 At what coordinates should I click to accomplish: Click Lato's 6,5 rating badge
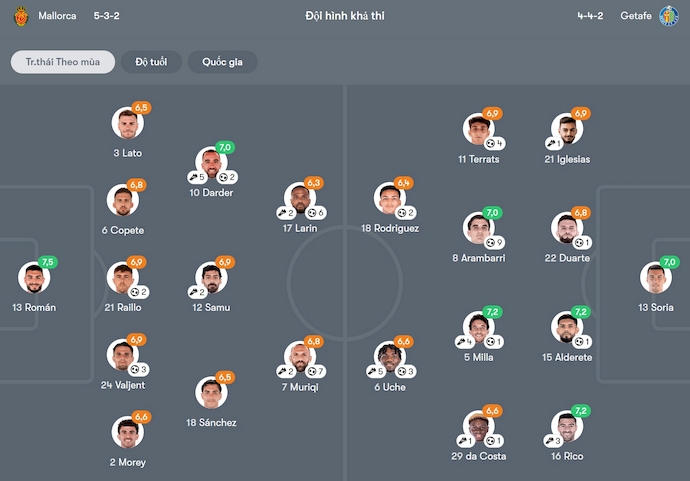[x=141, y=108]
